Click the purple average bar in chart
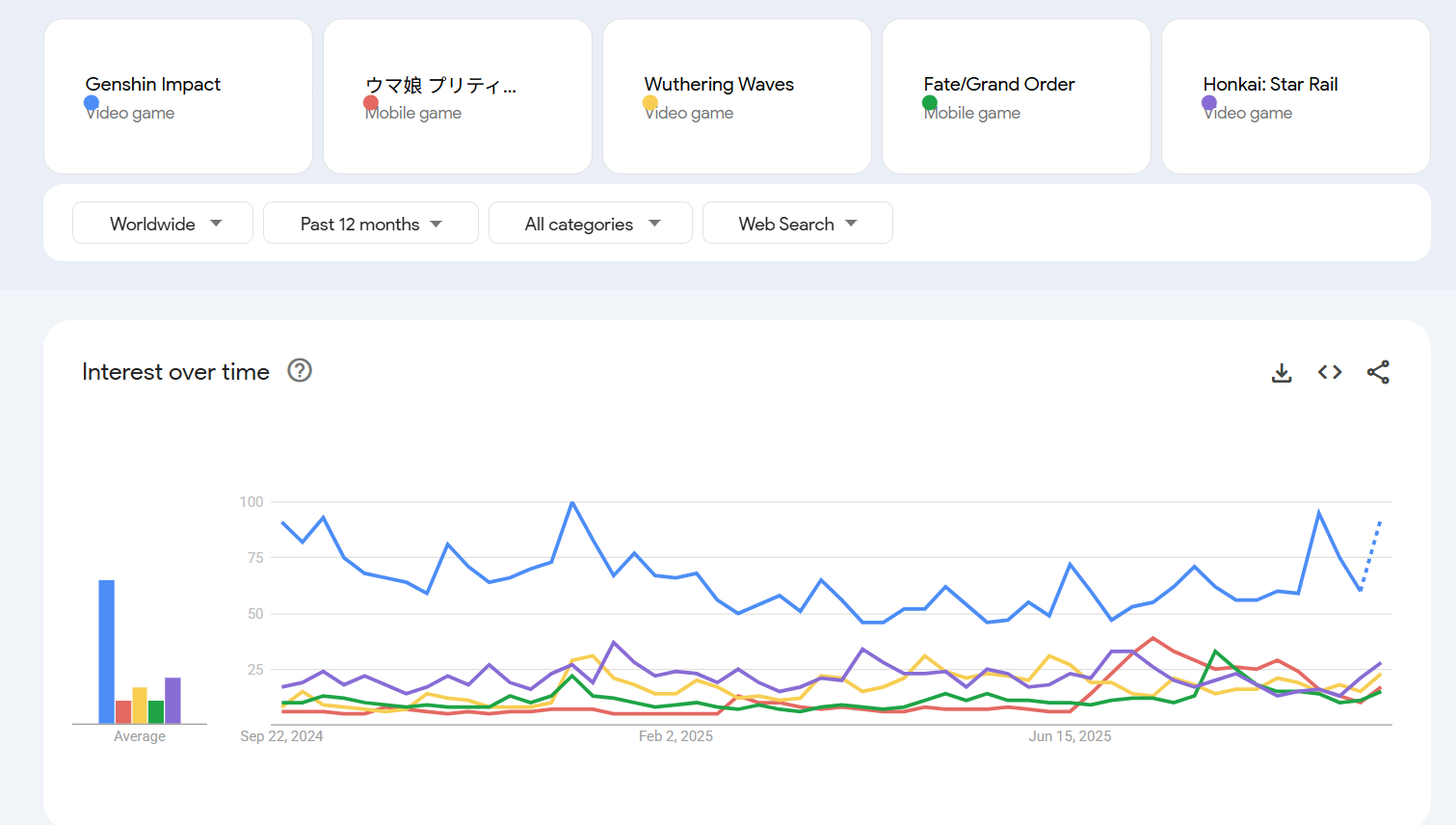 coord(172,701)
